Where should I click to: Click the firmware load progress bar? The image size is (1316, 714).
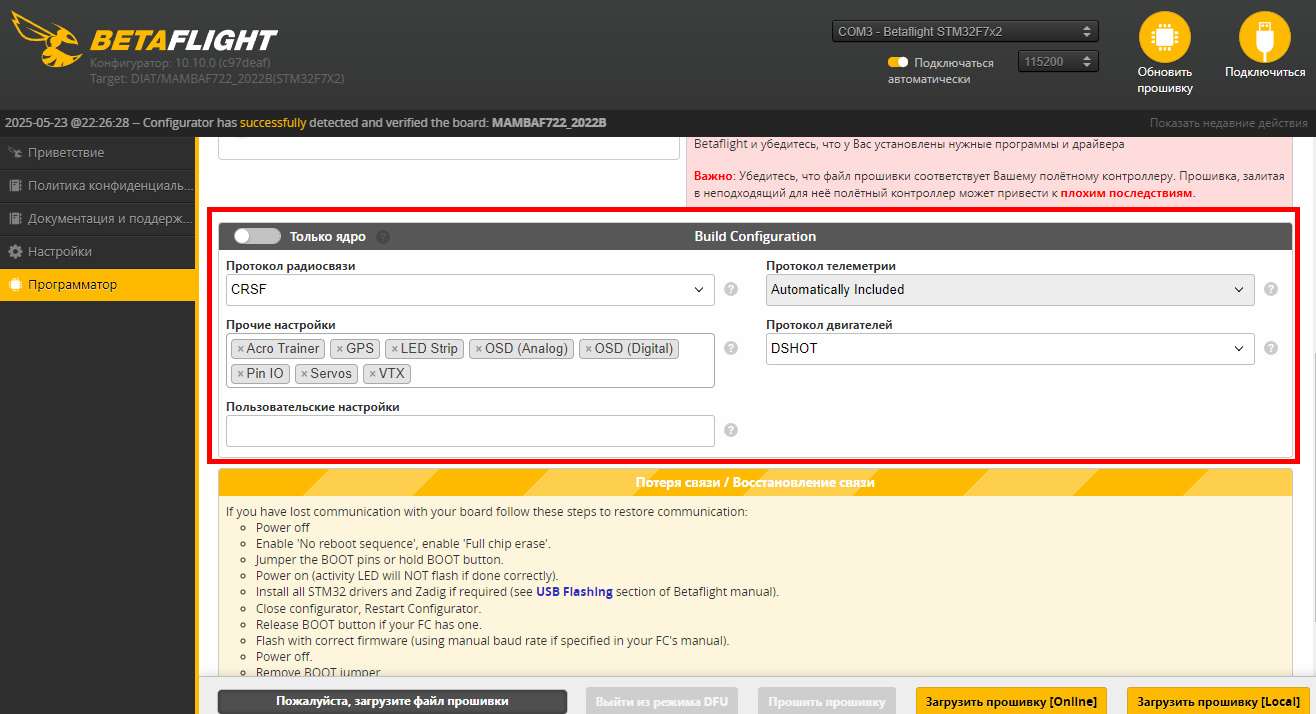(x=392, y=701)
